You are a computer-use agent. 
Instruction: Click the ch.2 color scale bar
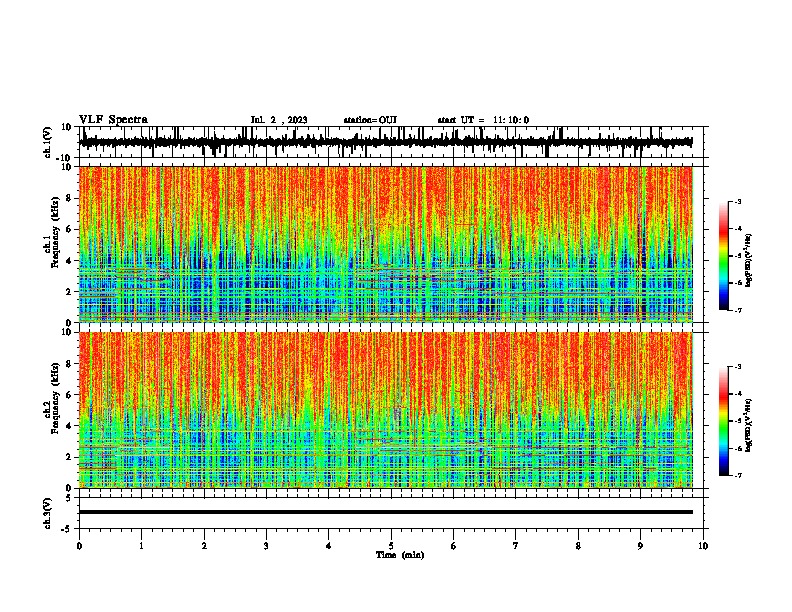pyautogui.click(x=723, y=421)
